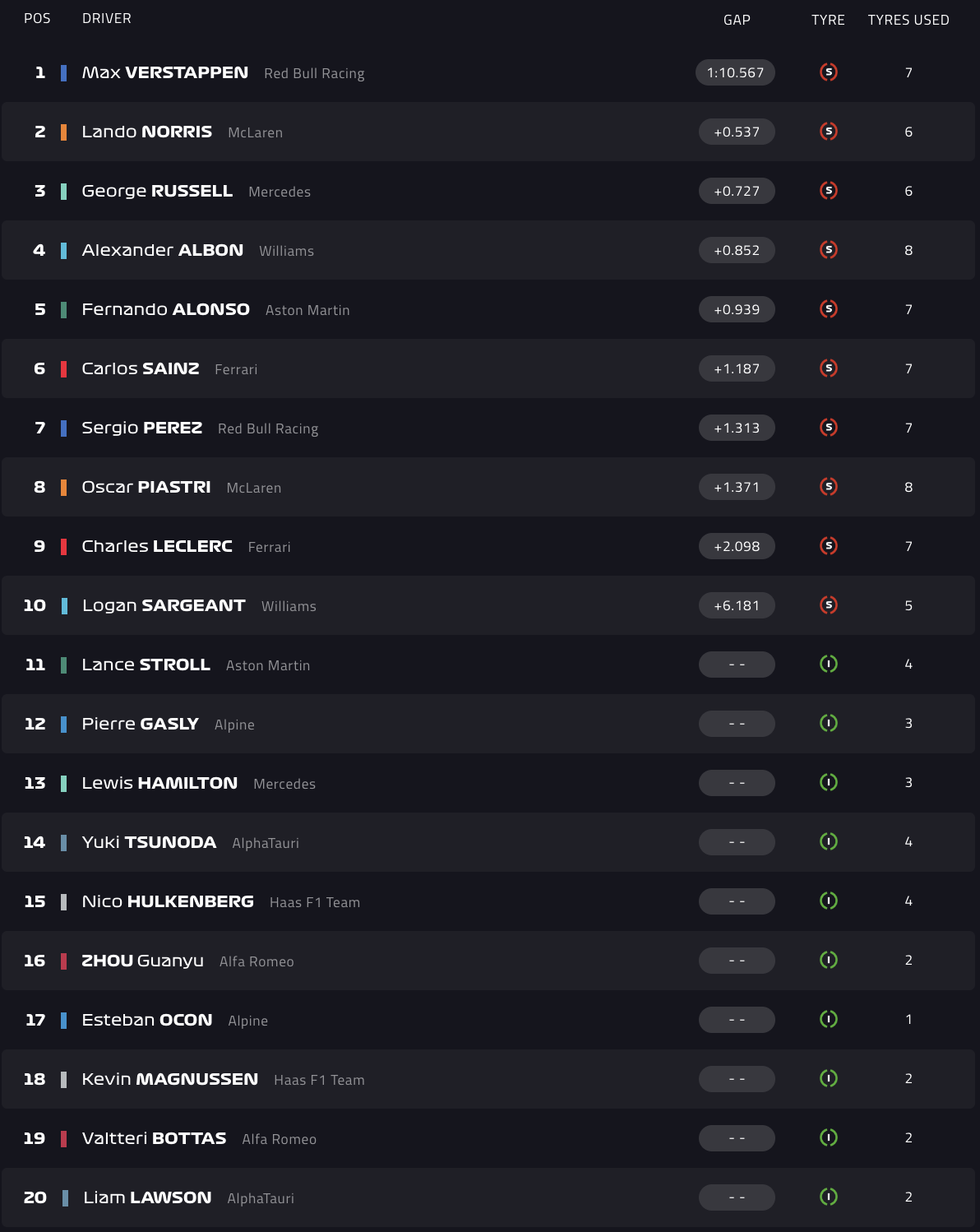Click Lando Norris's soft tyre icon
Screen dimensions: 980x1232
(x=829, y=132)
